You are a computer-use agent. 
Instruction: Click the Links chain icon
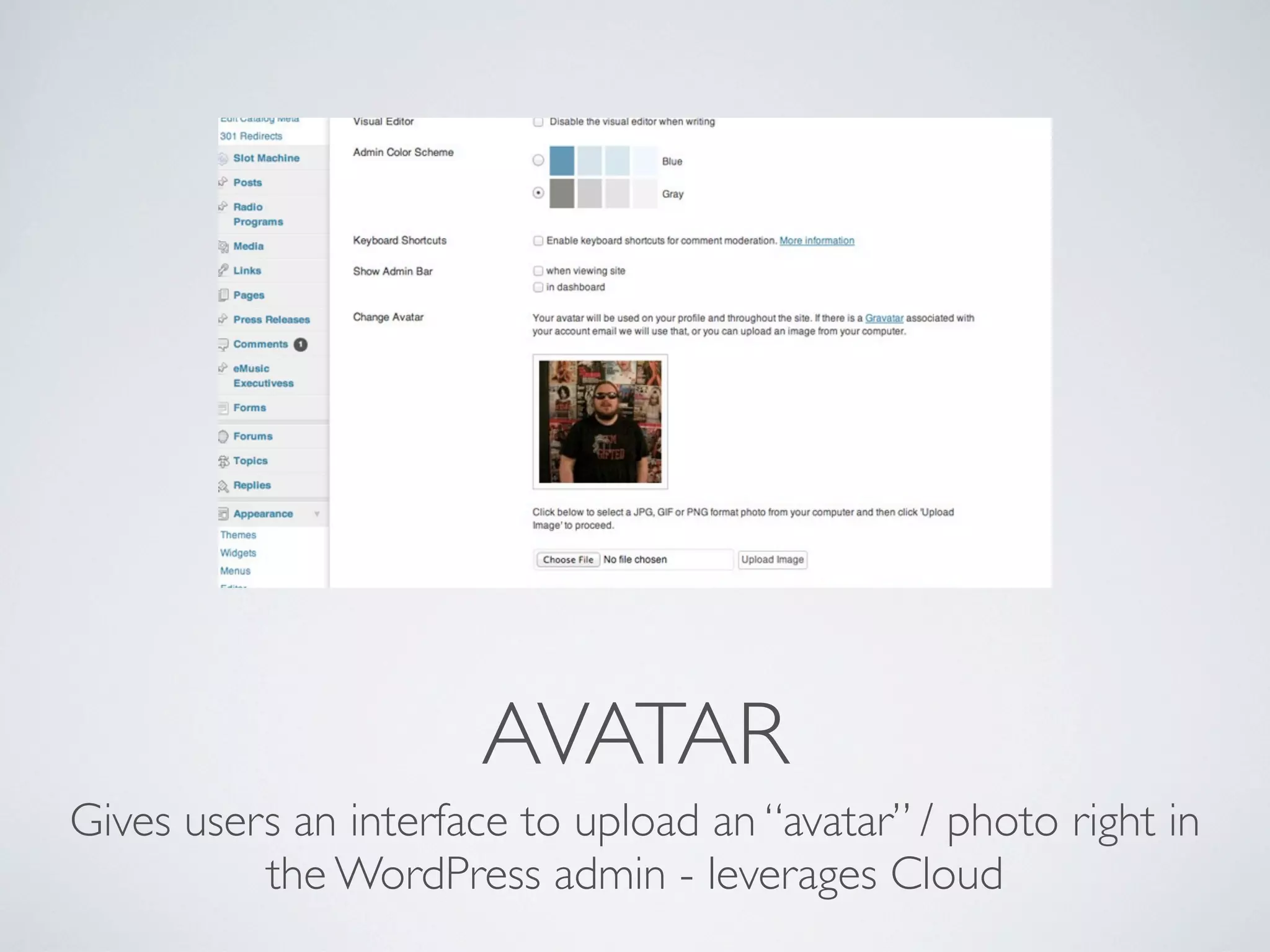point(223,270)
